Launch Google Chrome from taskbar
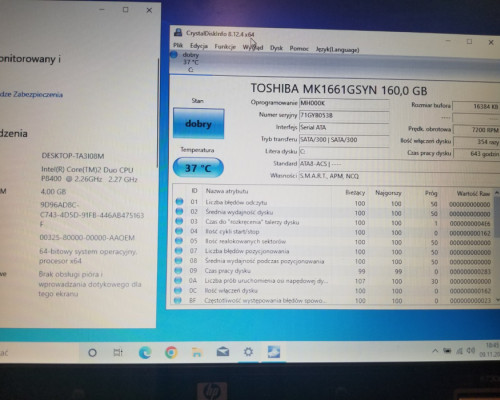This screenshot has width=500, height=400. pyautogui.click(x=171, y=352)
